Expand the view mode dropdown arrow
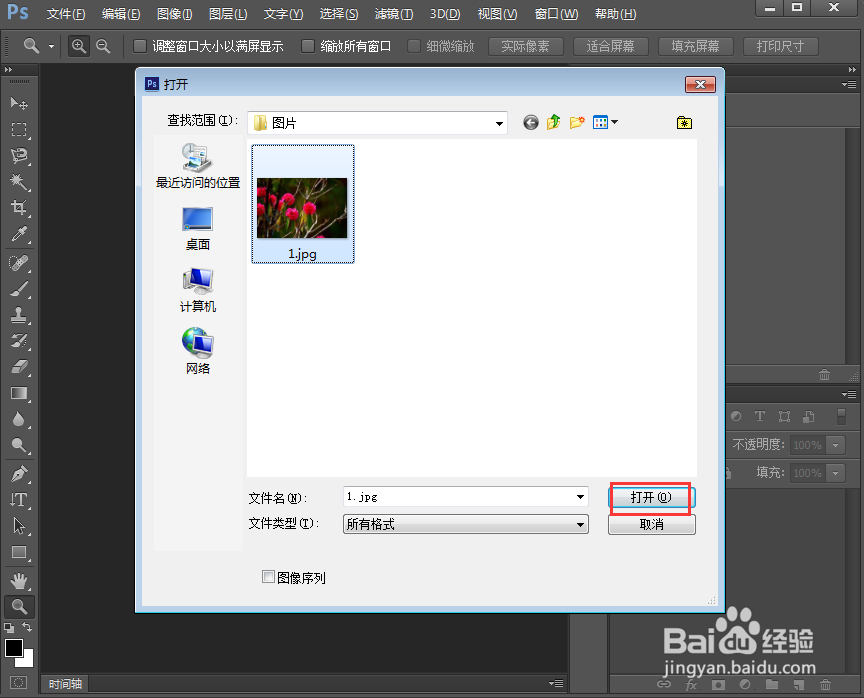The height and width of the screenshot is (698, 864). coord(615,122)
